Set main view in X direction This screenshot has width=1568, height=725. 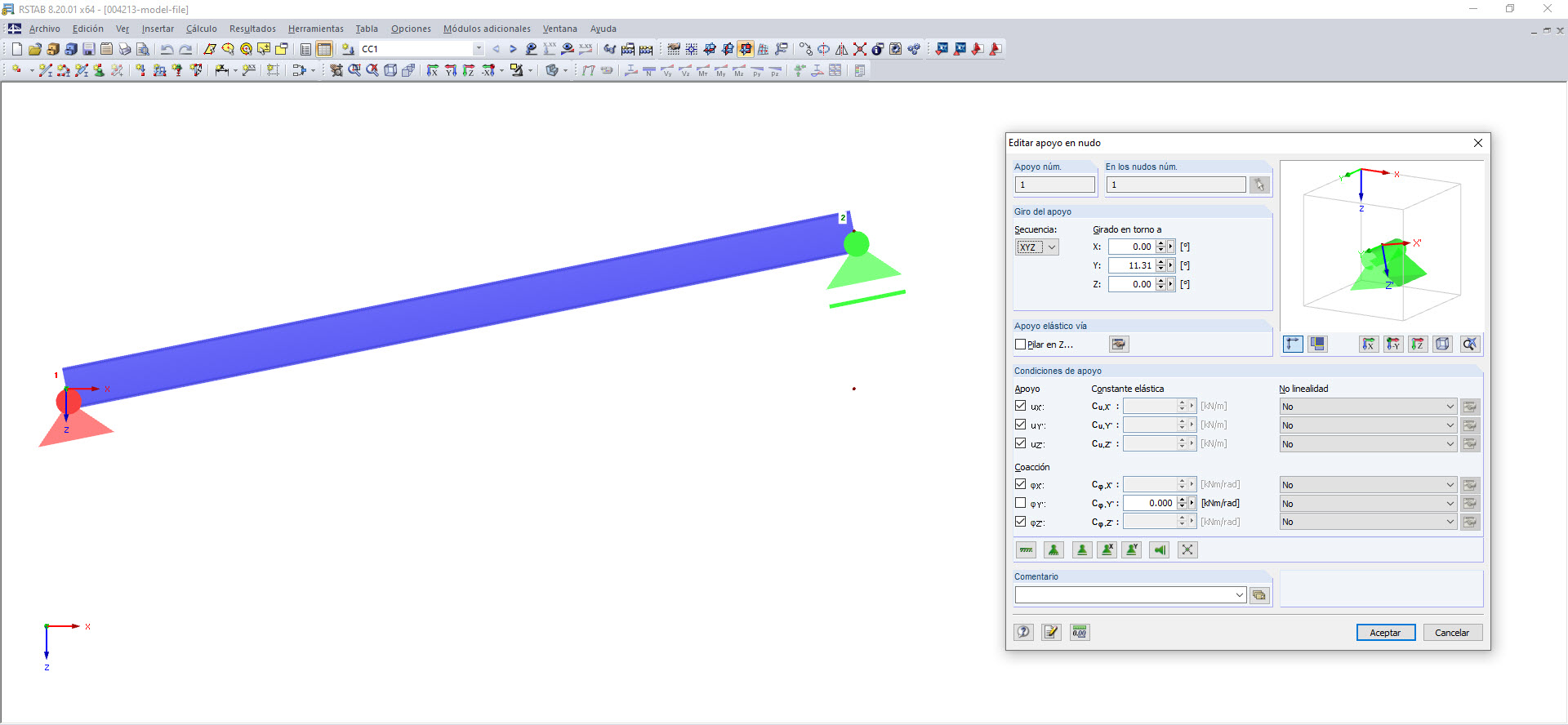(433, 71)
